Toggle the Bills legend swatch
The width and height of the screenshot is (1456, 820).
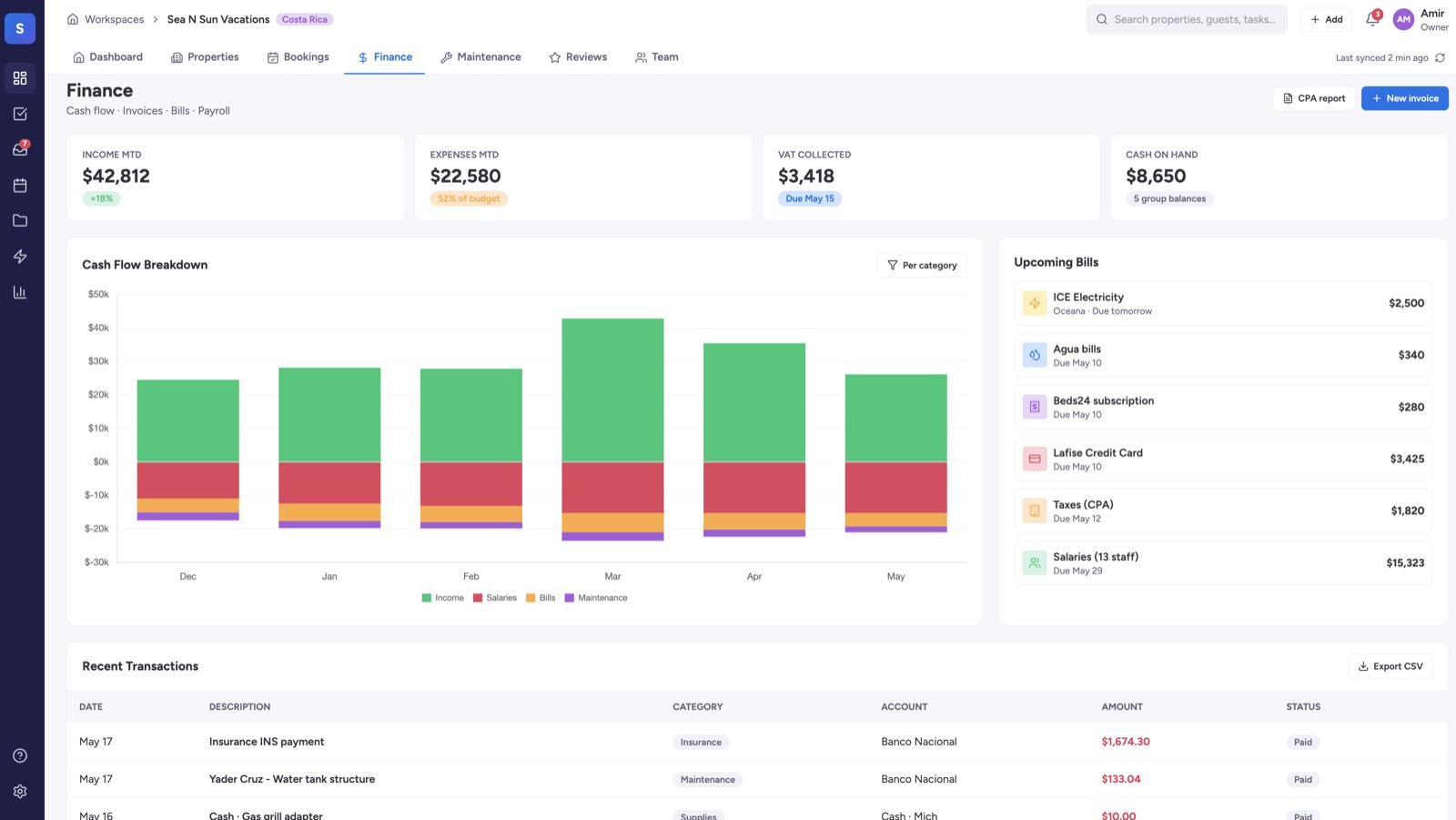[x=531, y=598]
